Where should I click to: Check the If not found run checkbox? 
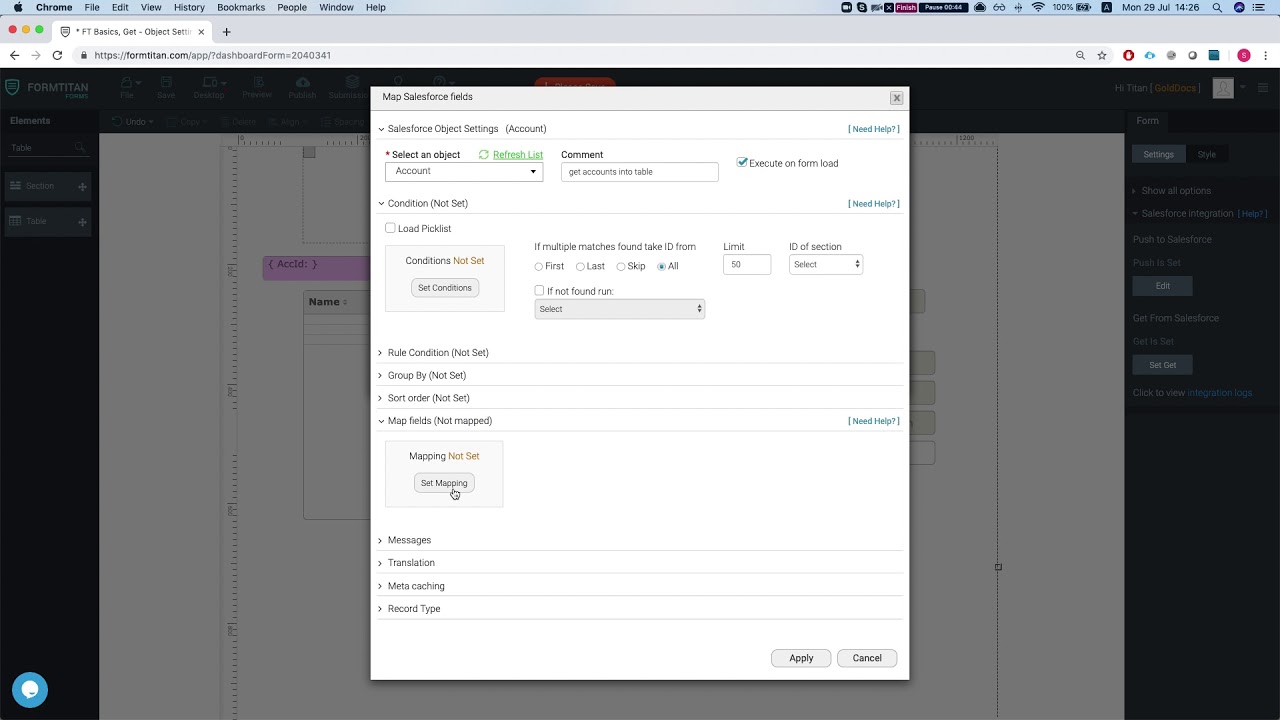(x=539, y=291)
